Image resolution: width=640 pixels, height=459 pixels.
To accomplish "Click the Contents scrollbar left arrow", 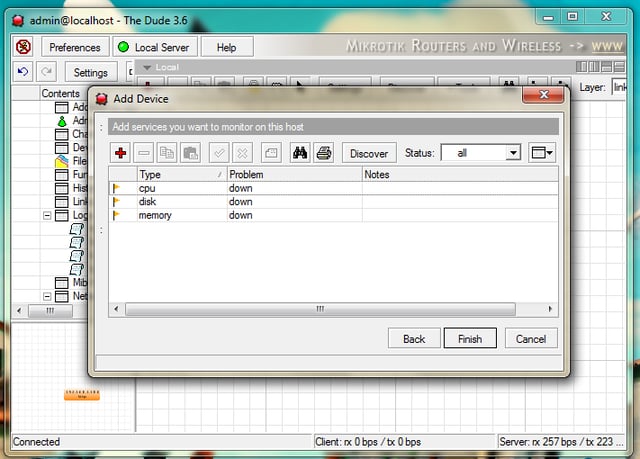I will [19, 310].
